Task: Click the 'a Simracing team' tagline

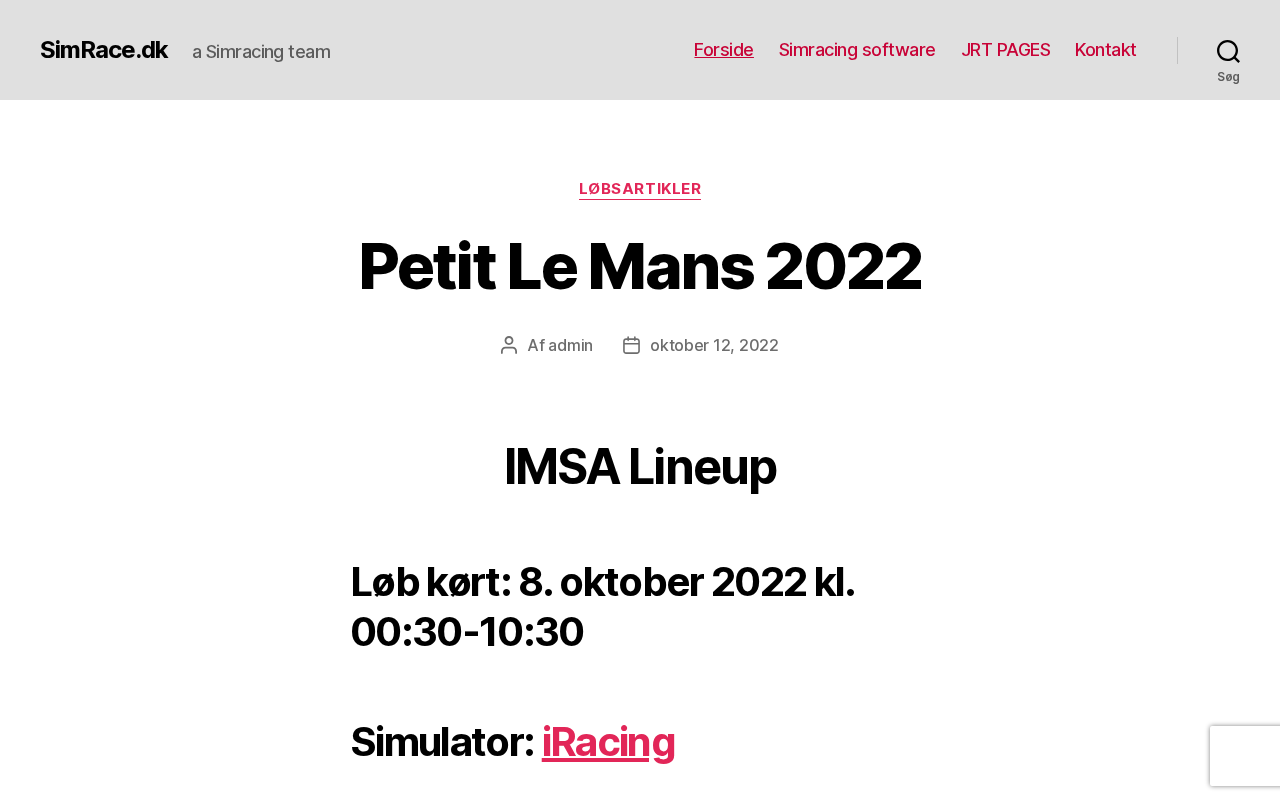Action: click(x=261, y=52)
